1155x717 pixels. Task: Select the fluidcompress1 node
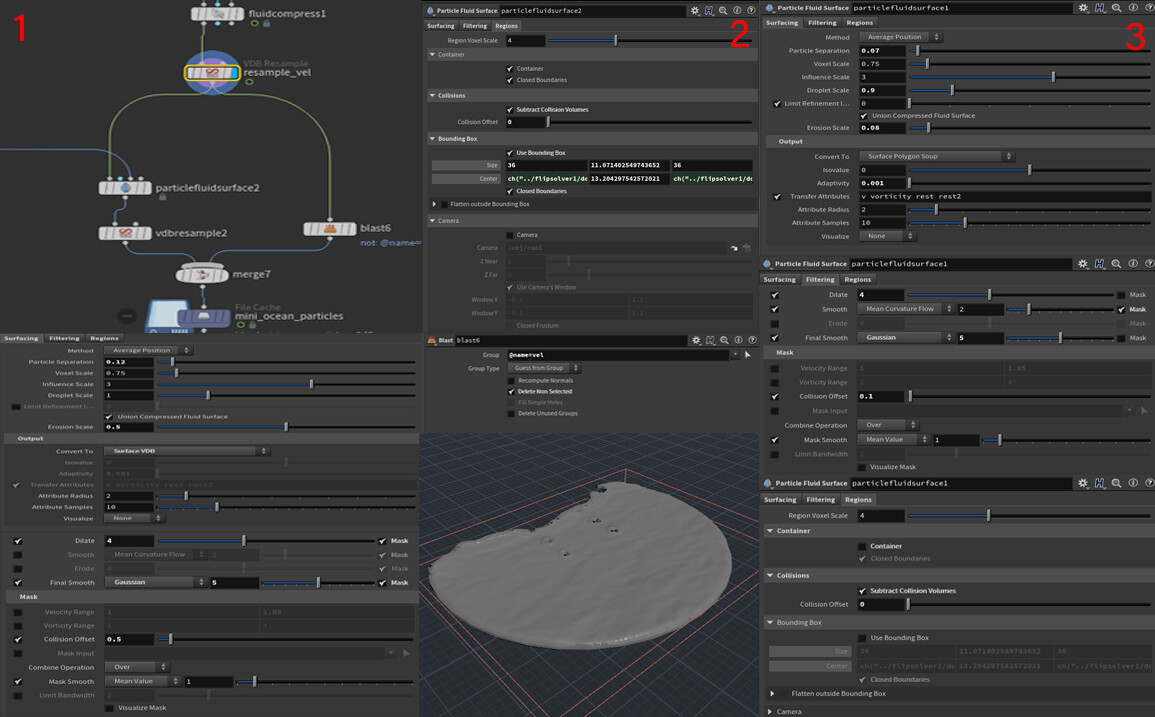pos(219,12)
